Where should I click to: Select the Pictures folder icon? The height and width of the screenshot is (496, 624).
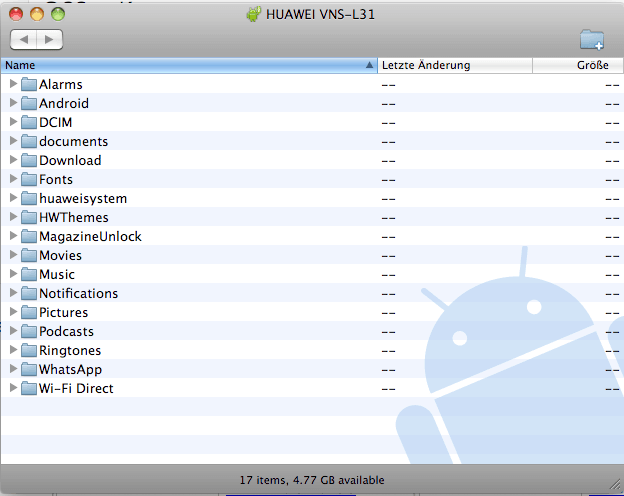pyautogui.click(x=29, y=312)
